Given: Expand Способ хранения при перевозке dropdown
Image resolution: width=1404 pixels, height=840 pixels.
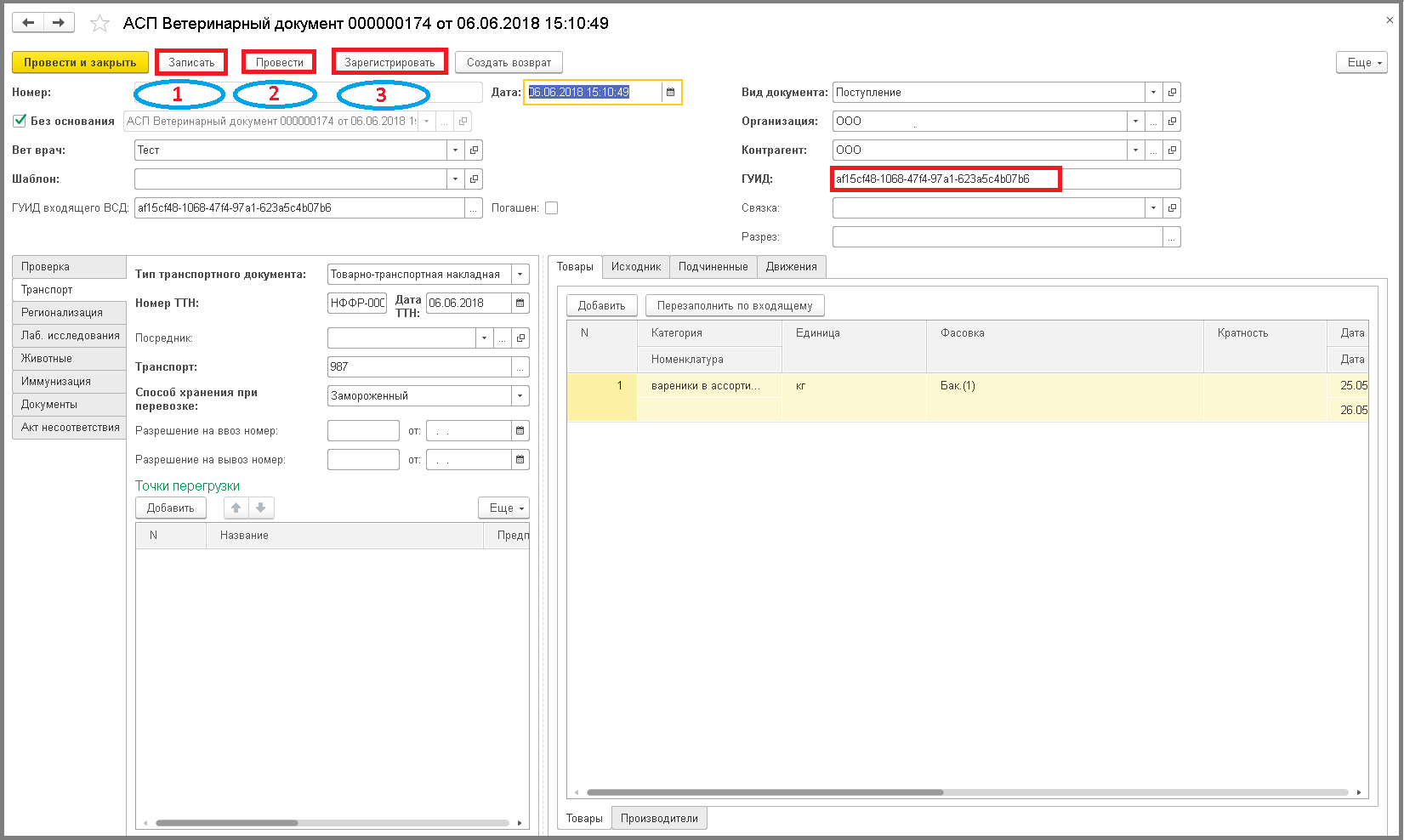Looking at the screenshot, I should point(520,396).
